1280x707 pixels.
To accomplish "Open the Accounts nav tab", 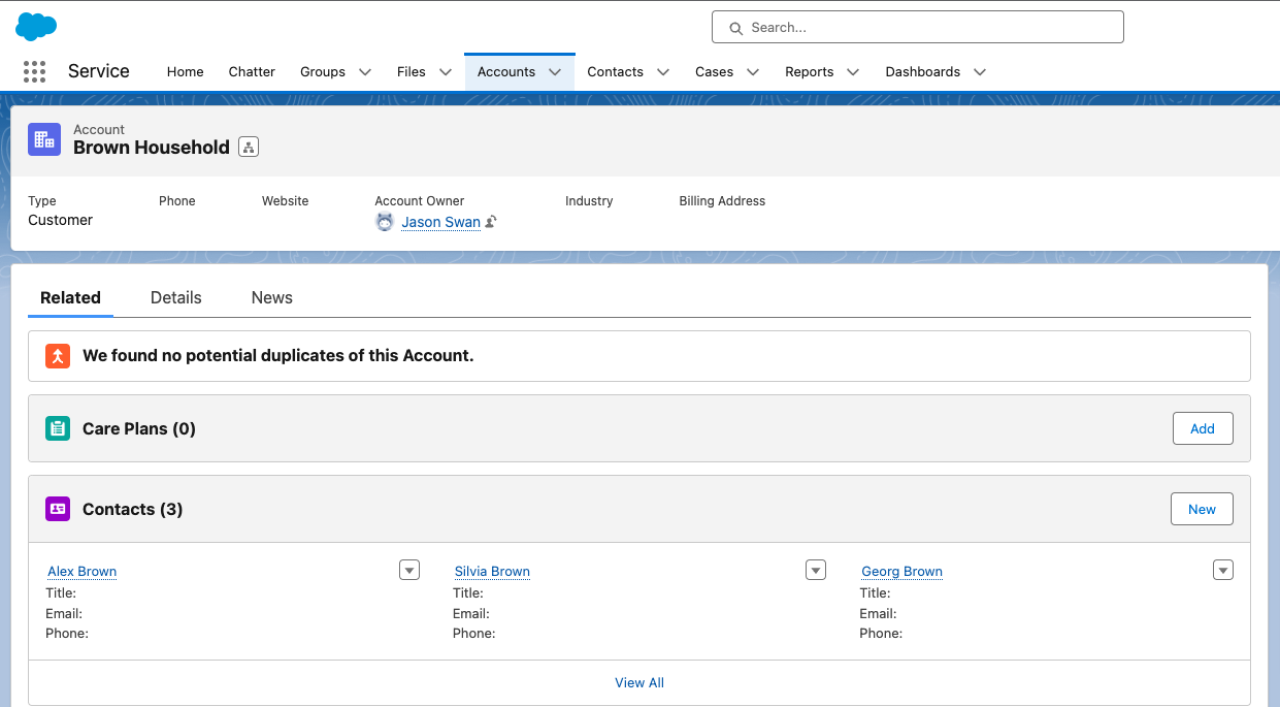I will tap(506, 72).
